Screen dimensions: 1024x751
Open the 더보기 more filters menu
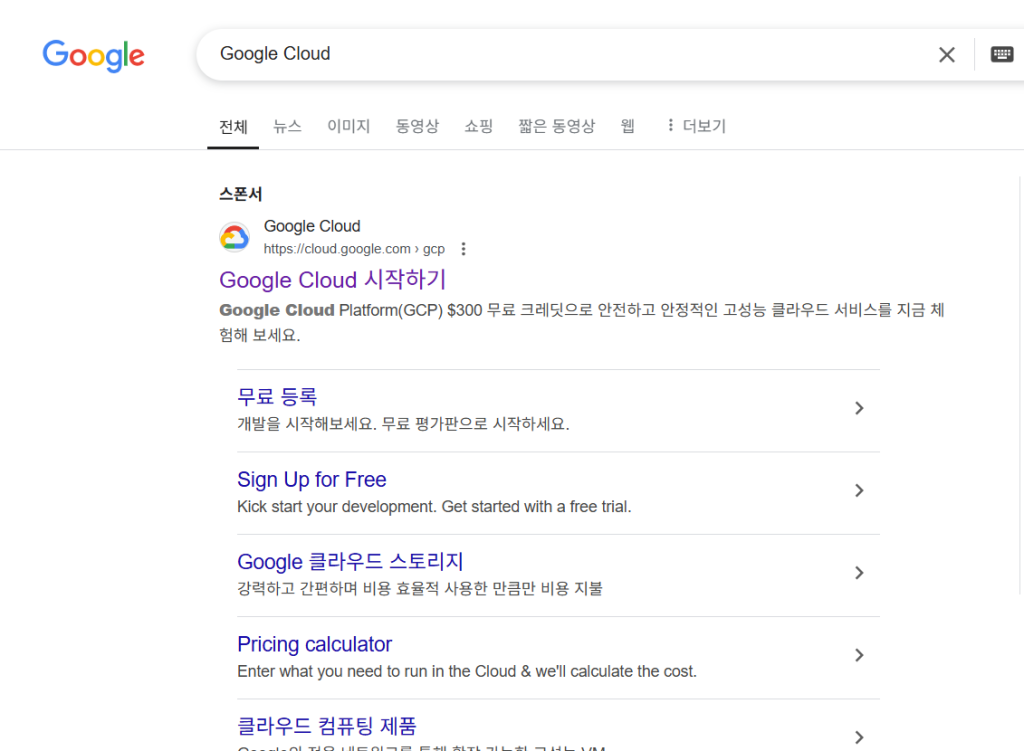point(696,126)
